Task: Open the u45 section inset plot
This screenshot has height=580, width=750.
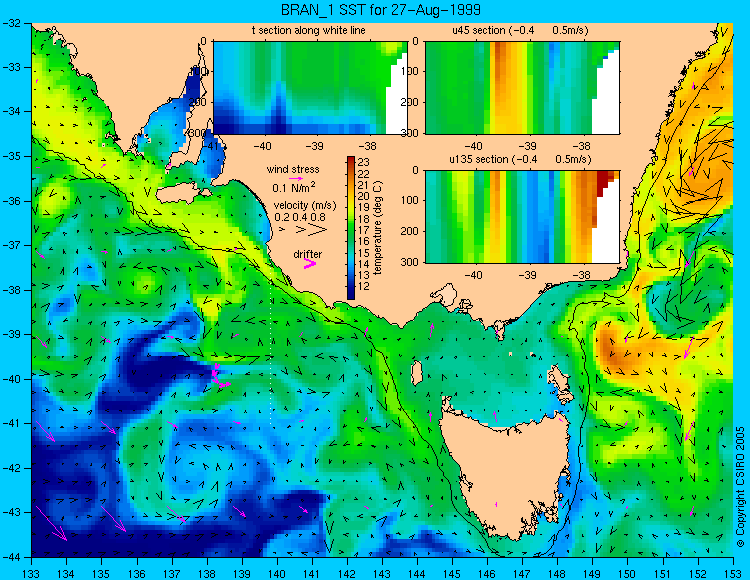Action: (x=522, y=88)
